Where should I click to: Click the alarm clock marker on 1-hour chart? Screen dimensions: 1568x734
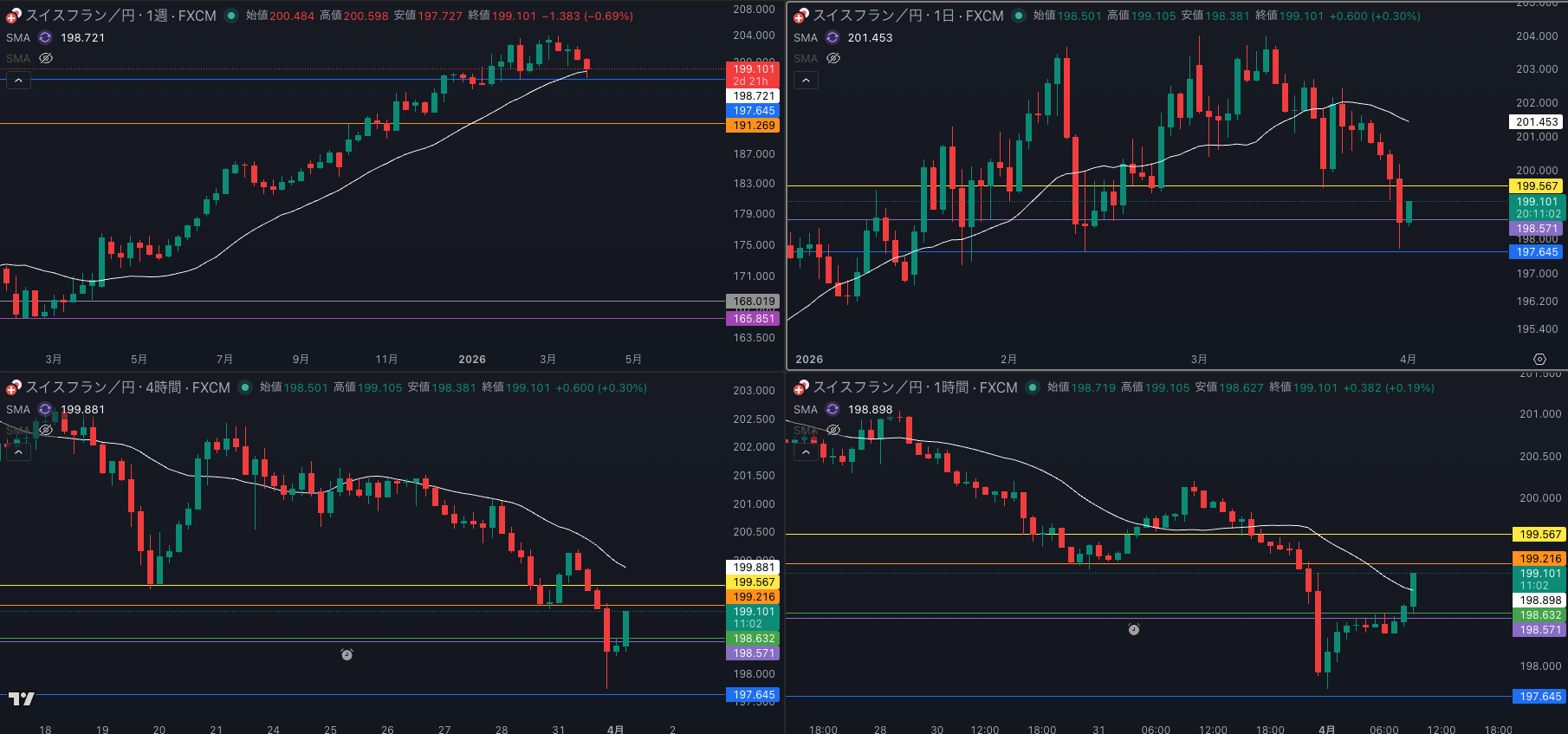(1133, 629)
